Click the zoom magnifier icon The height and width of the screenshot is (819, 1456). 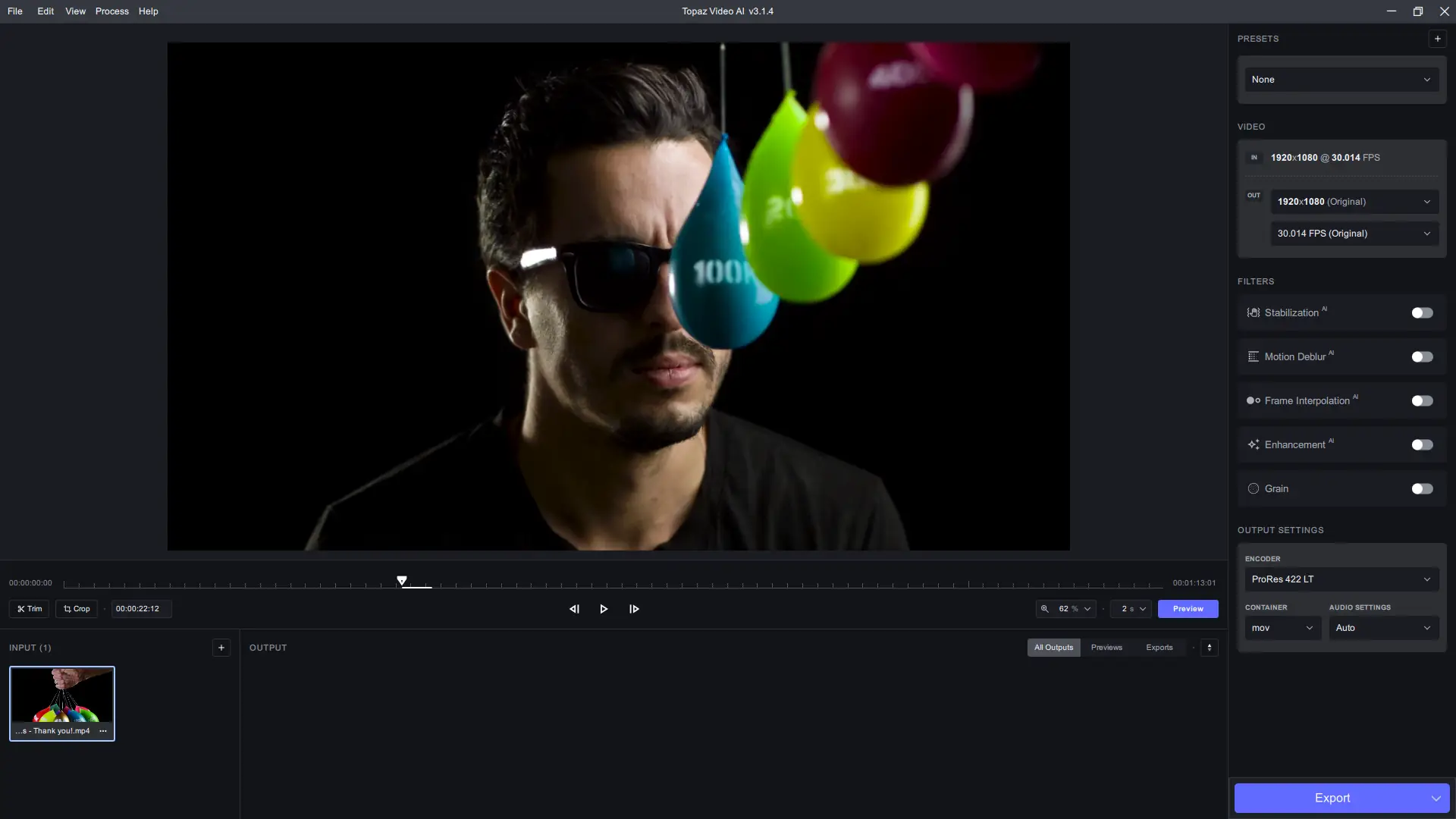pyautogui.click(x=1045, y=609)
